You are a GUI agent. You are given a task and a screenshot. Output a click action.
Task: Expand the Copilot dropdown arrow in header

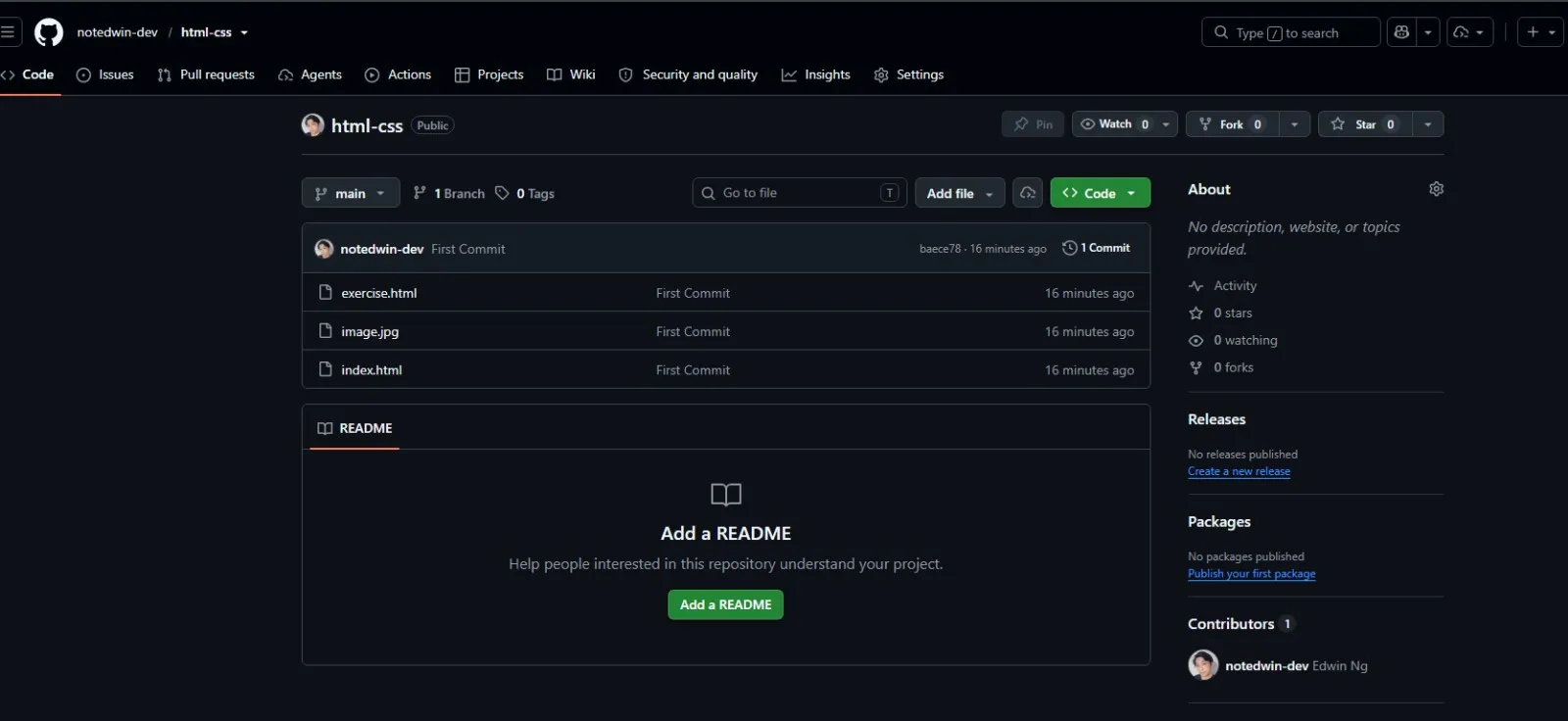point(1428,32)
